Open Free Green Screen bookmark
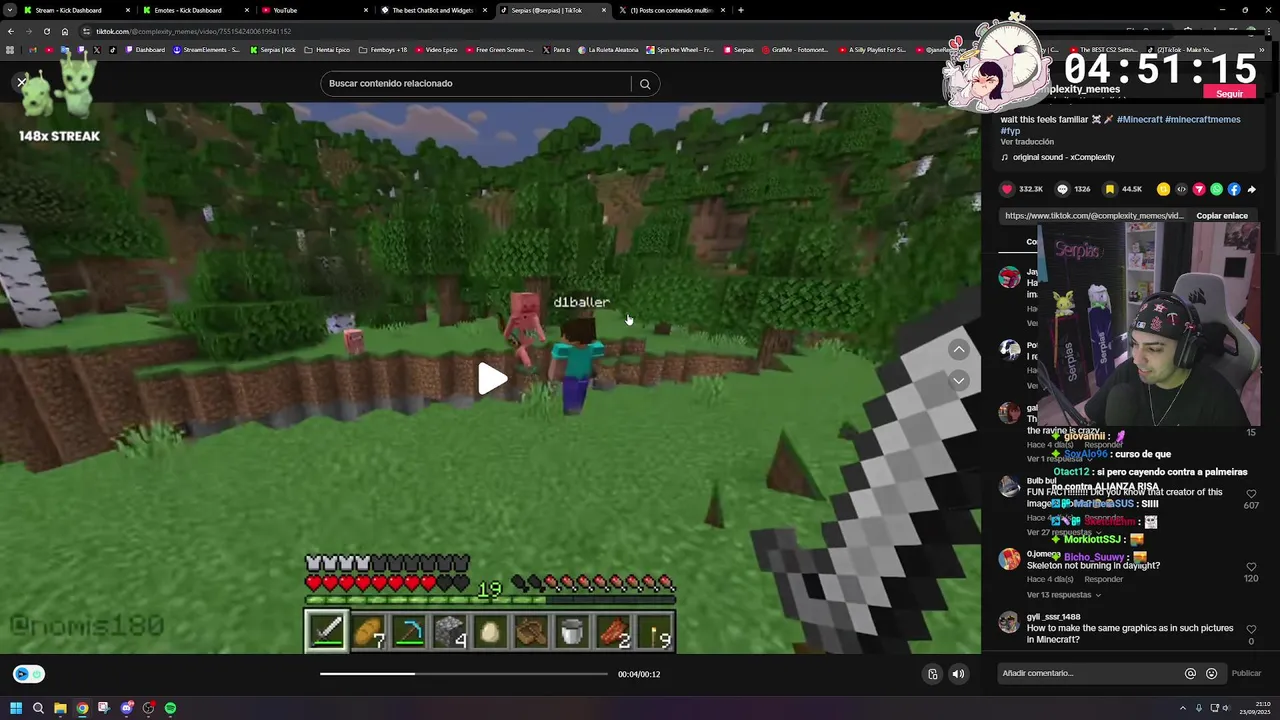Viewport: 1280px width, 720px height. [500, 49]
